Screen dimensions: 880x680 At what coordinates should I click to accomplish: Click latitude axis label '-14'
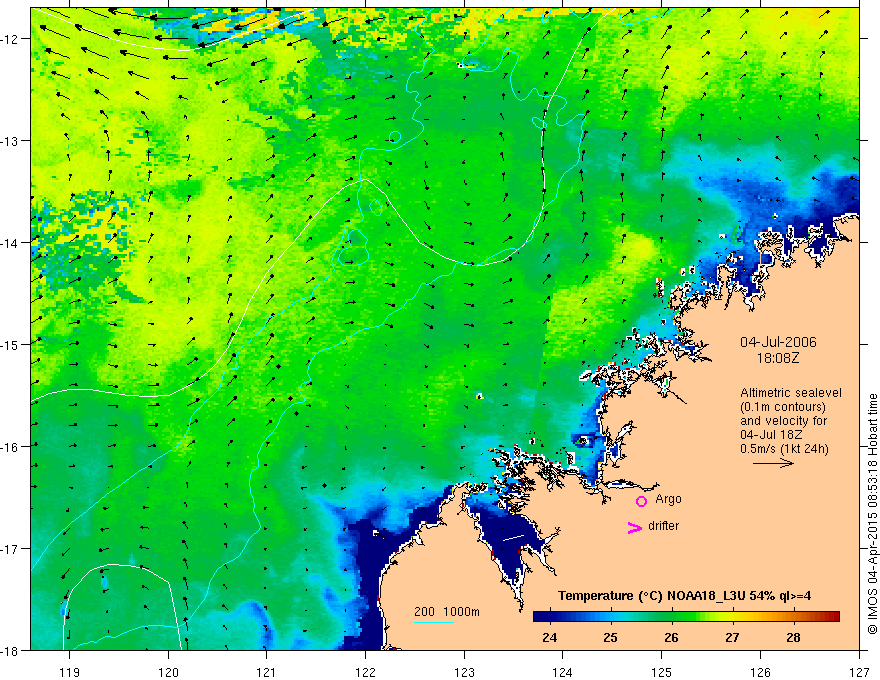[x=11, y=243]
